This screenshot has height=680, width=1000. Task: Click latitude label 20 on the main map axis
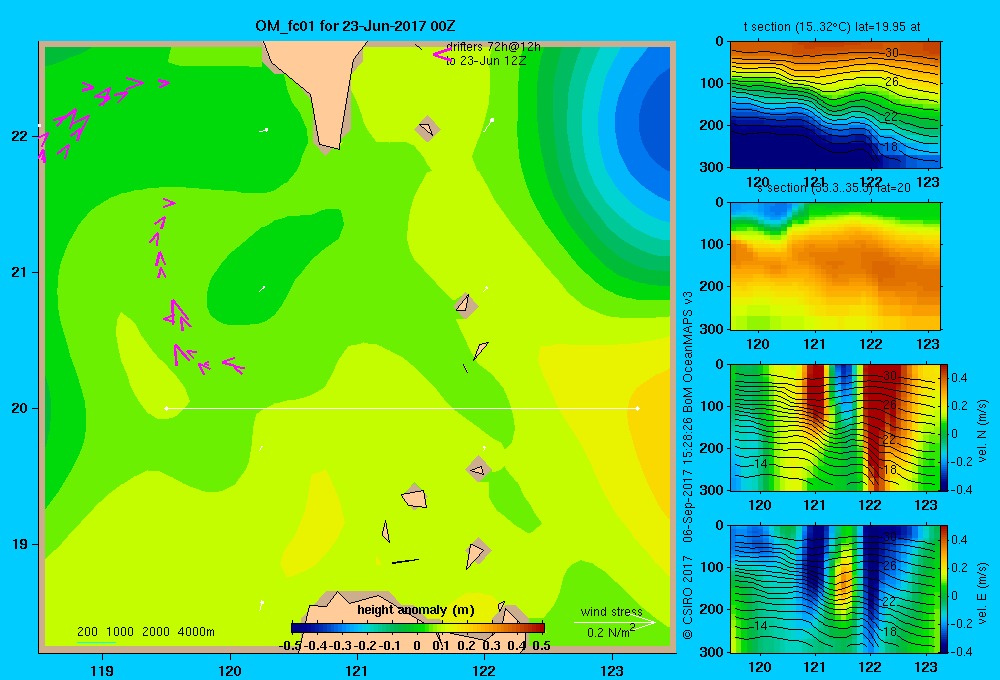point(19,408)
